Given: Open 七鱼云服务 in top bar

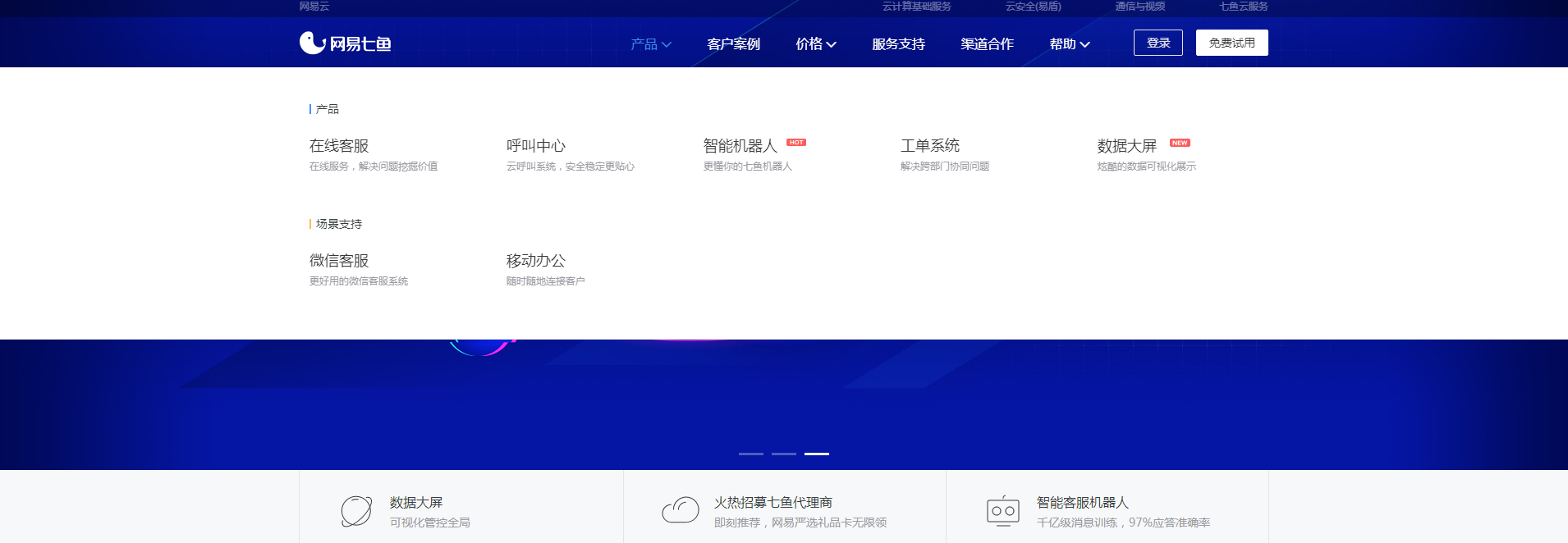Looking at the screenshot, I should click(x=1244, y=7).
